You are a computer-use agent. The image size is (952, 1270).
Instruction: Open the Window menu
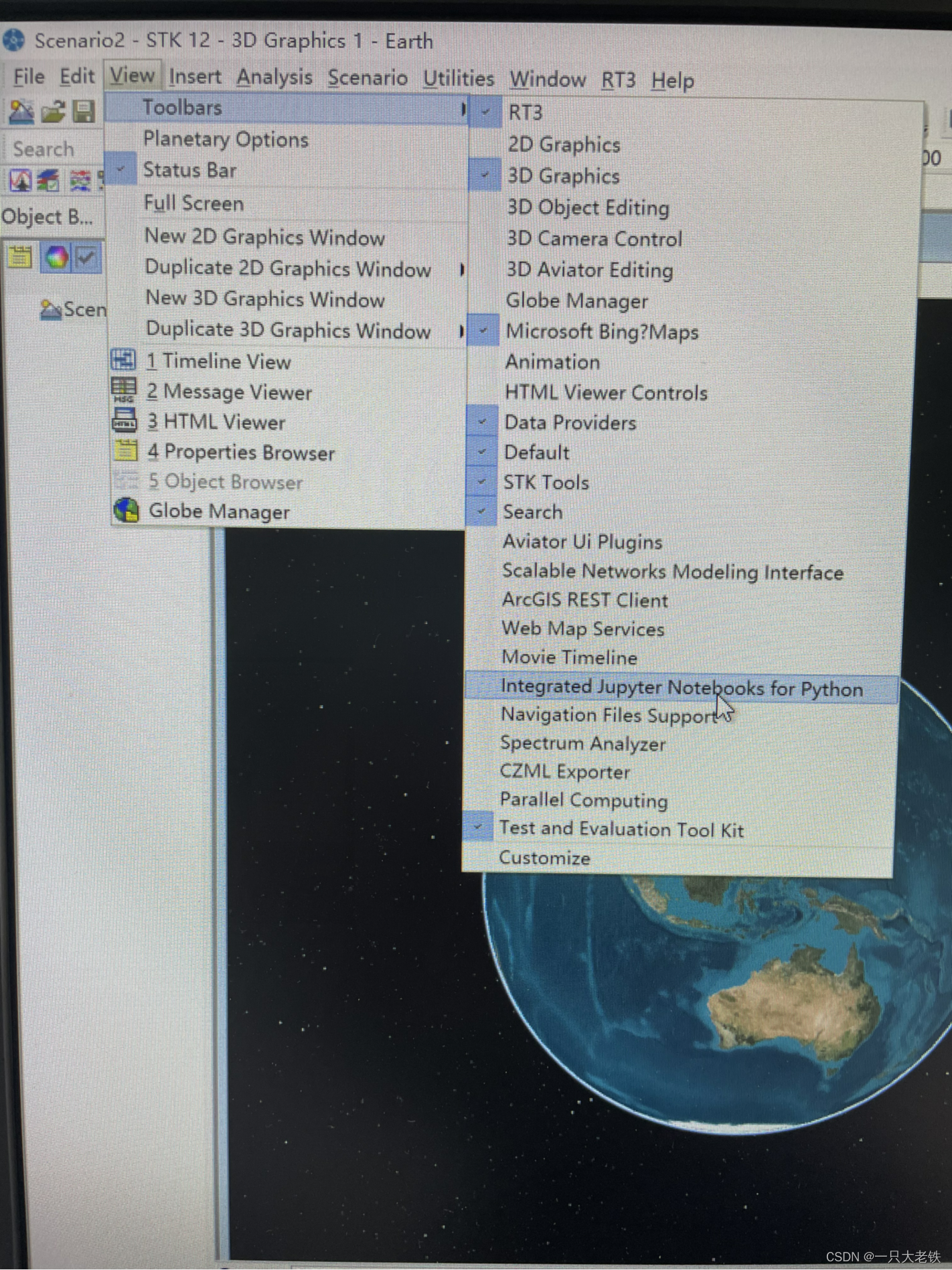pyautogui.click(x=548, y=80)
